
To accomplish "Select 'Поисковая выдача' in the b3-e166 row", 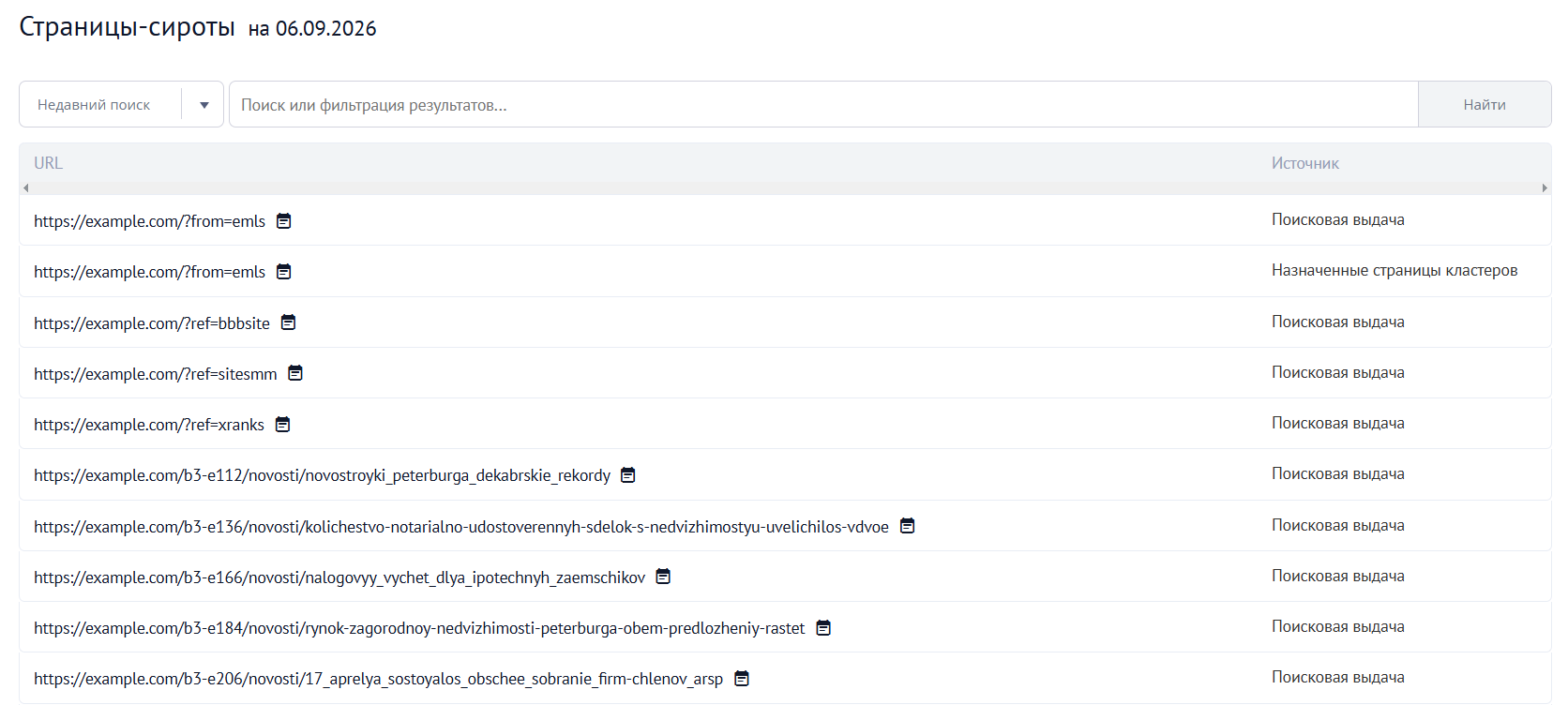I will click(1338, 576).
